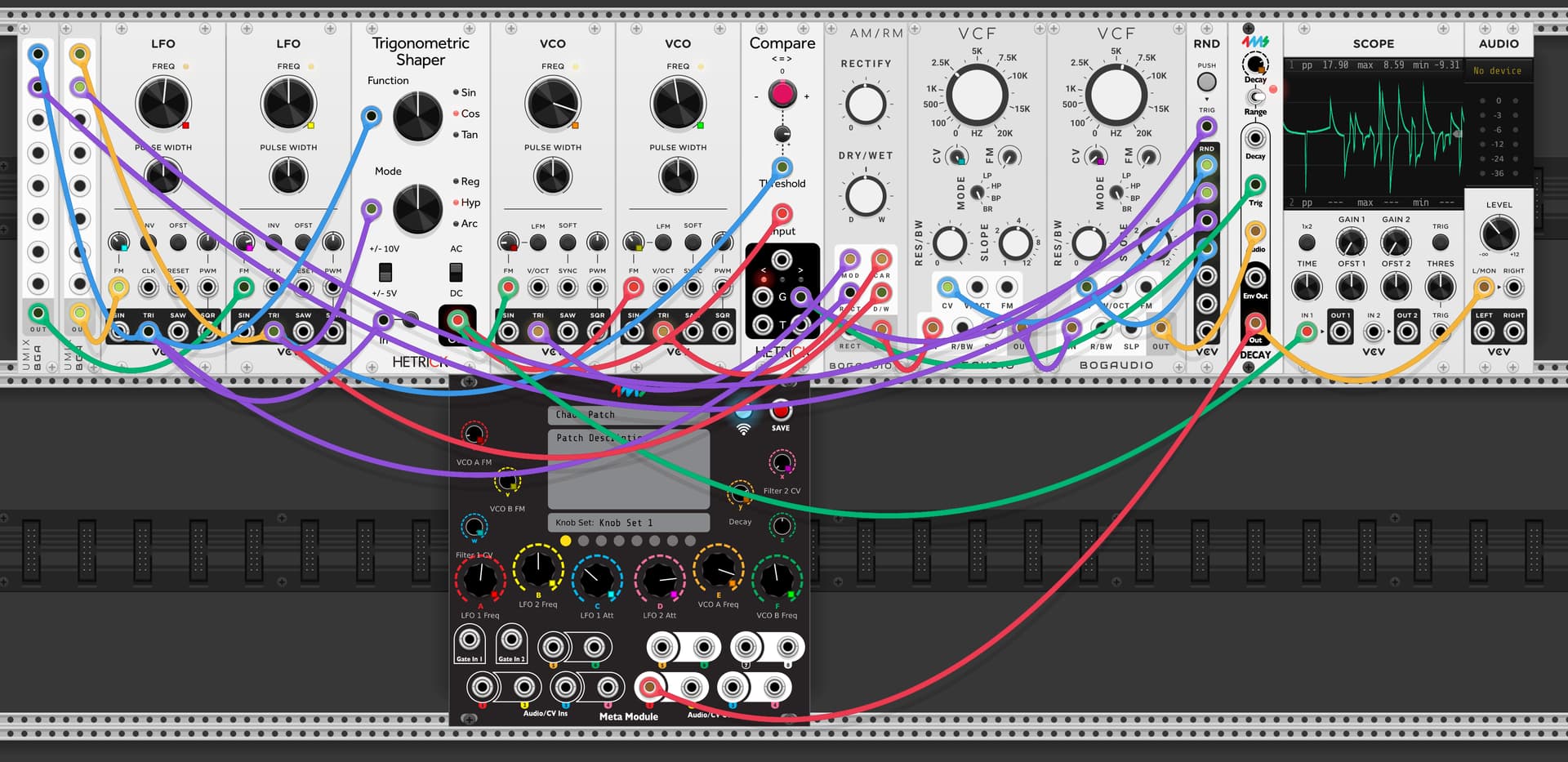The image size is (1568, 762).
Task: Open the 'No device' audio device selector
Action: pyautogui.click(x=1498, y=71)
